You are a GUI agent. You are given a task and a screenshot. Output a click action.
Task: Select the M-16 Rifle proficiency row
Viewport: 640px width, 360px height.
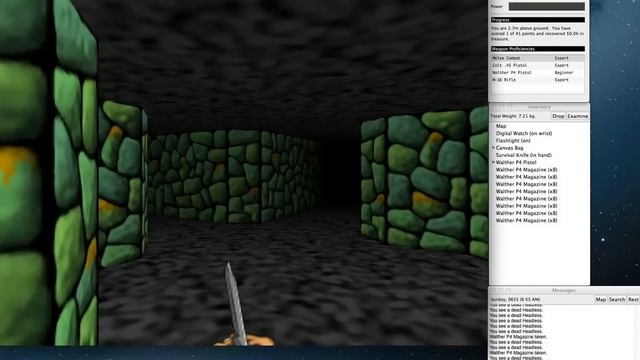point(538,80)
